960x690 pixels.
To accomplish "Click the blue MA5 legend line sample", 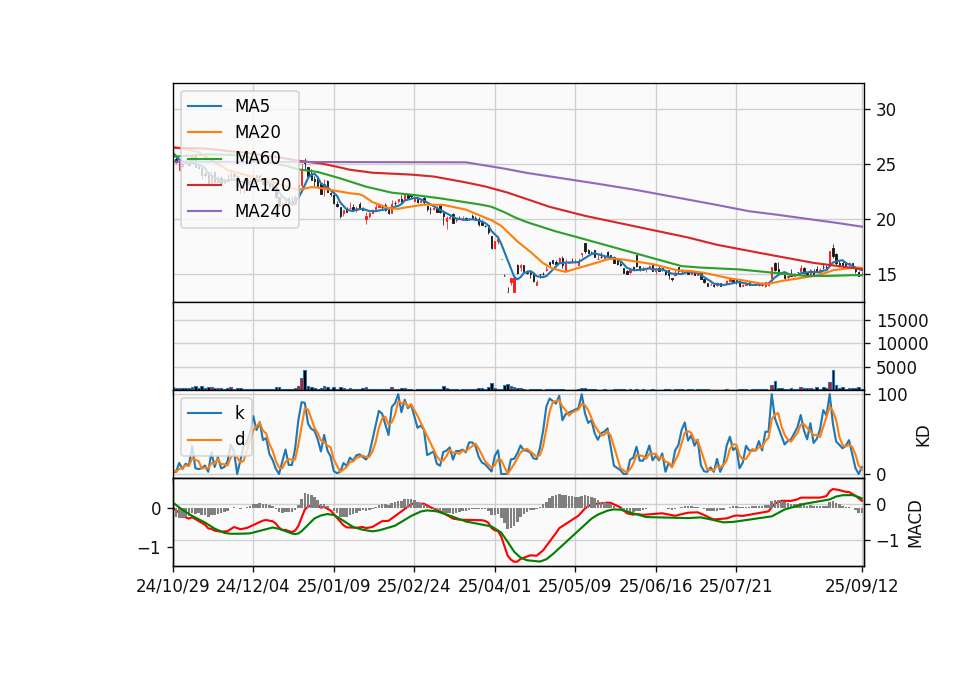I will point(204,107).
